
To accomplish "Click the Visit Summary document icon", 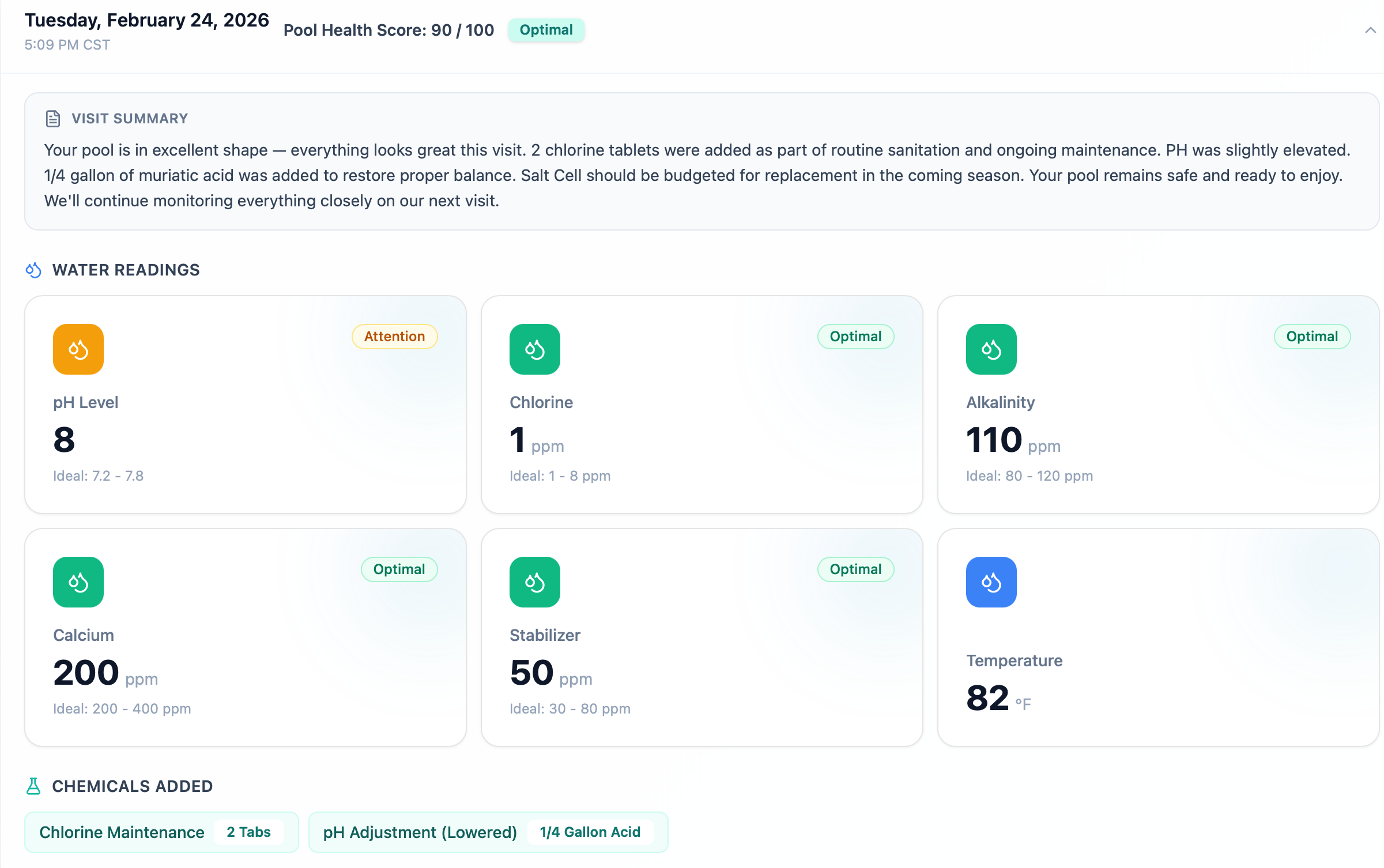I will tap(53, 119).
